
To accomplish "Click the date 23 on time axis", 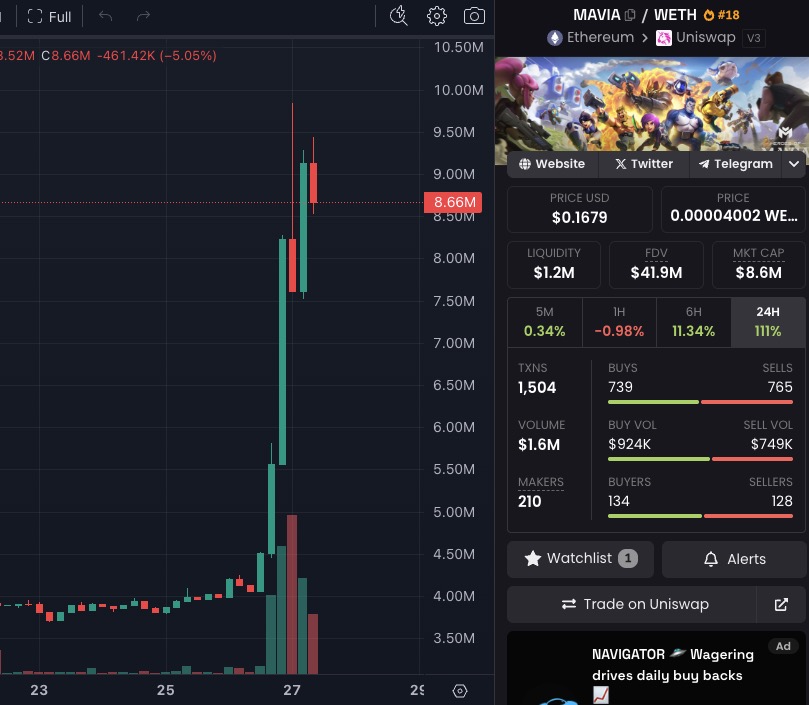I will click(x=39, y=690).
